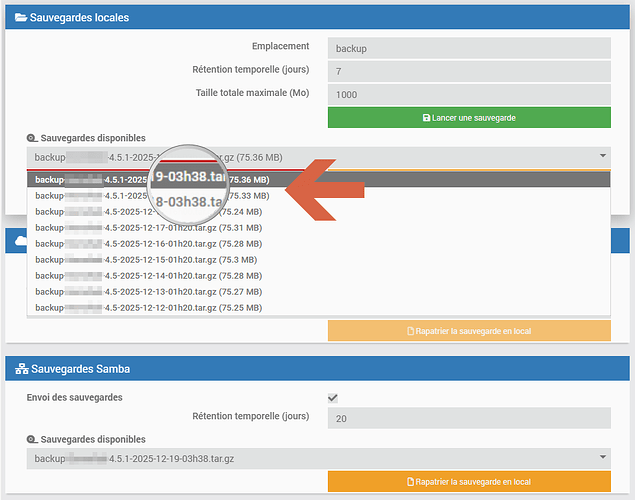Select the backup option sized 75.24 MB
This screenshot has height=500, width=635.
click(319, 212)
